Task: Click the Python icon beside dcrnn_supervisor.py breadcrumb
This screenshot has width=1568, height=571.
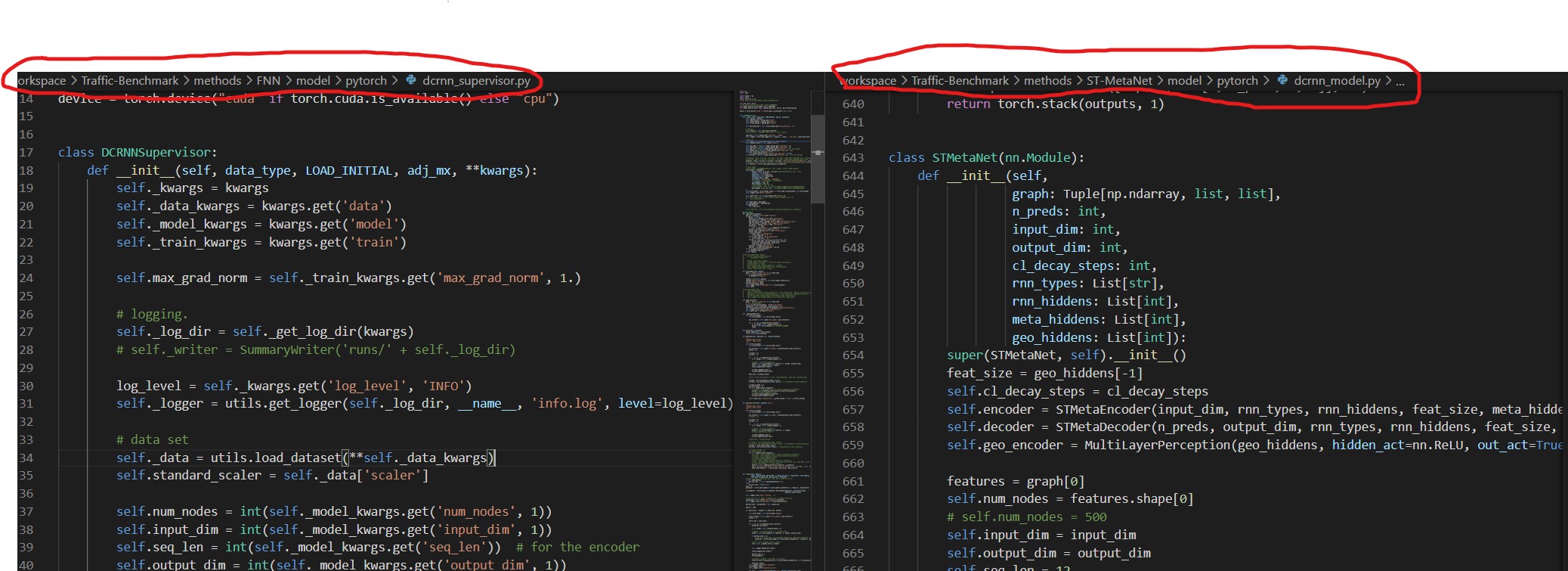Action: [411, 79]
